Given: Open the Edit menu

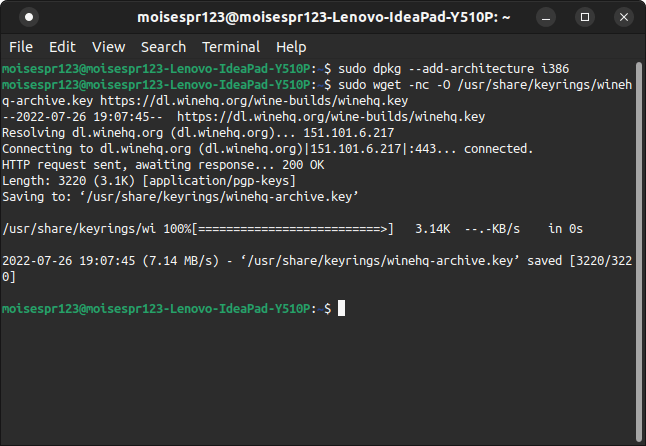Looking at the screenshot, I should coord(62,47).
